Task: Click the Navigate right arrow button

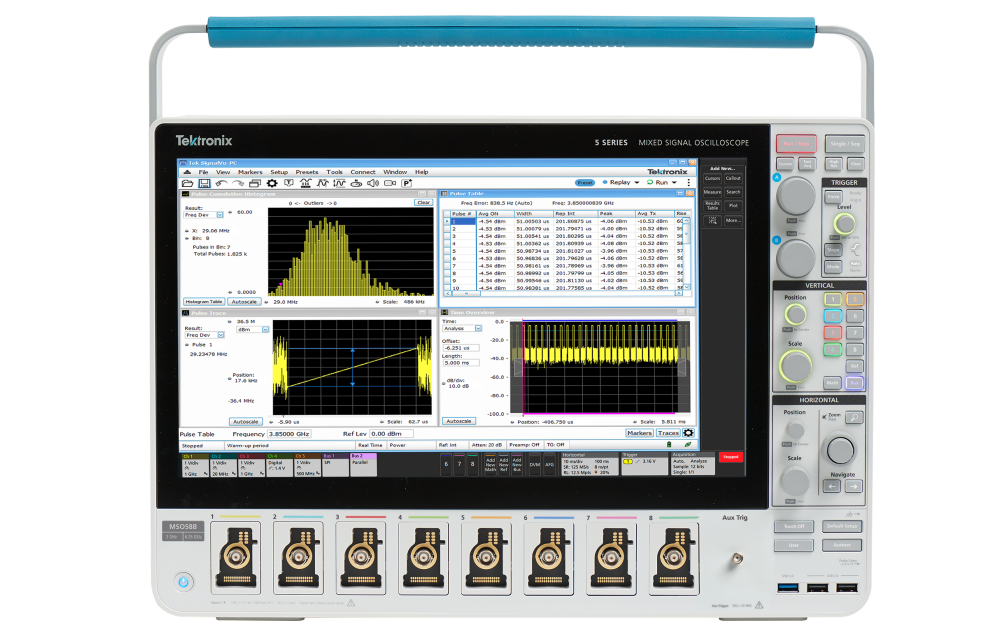Action: click(x=854, y=487)
